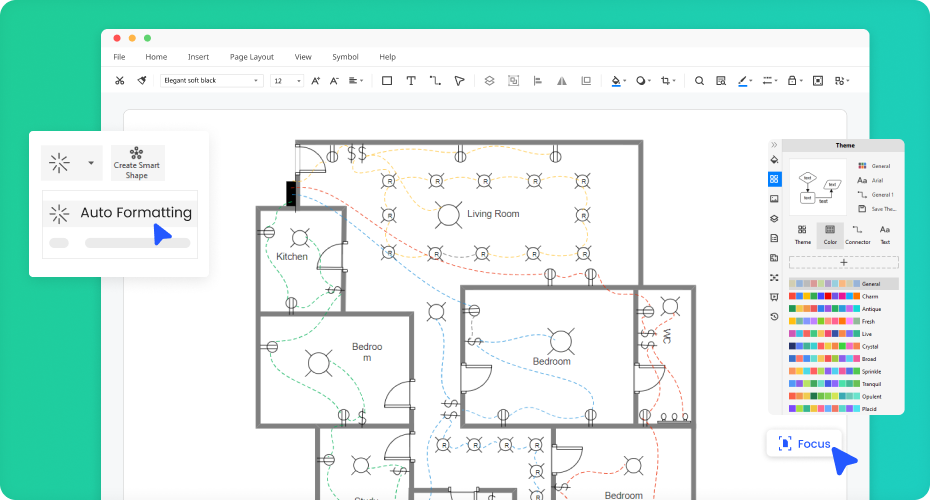Open the Image sidebar panel

coord(774,199)
